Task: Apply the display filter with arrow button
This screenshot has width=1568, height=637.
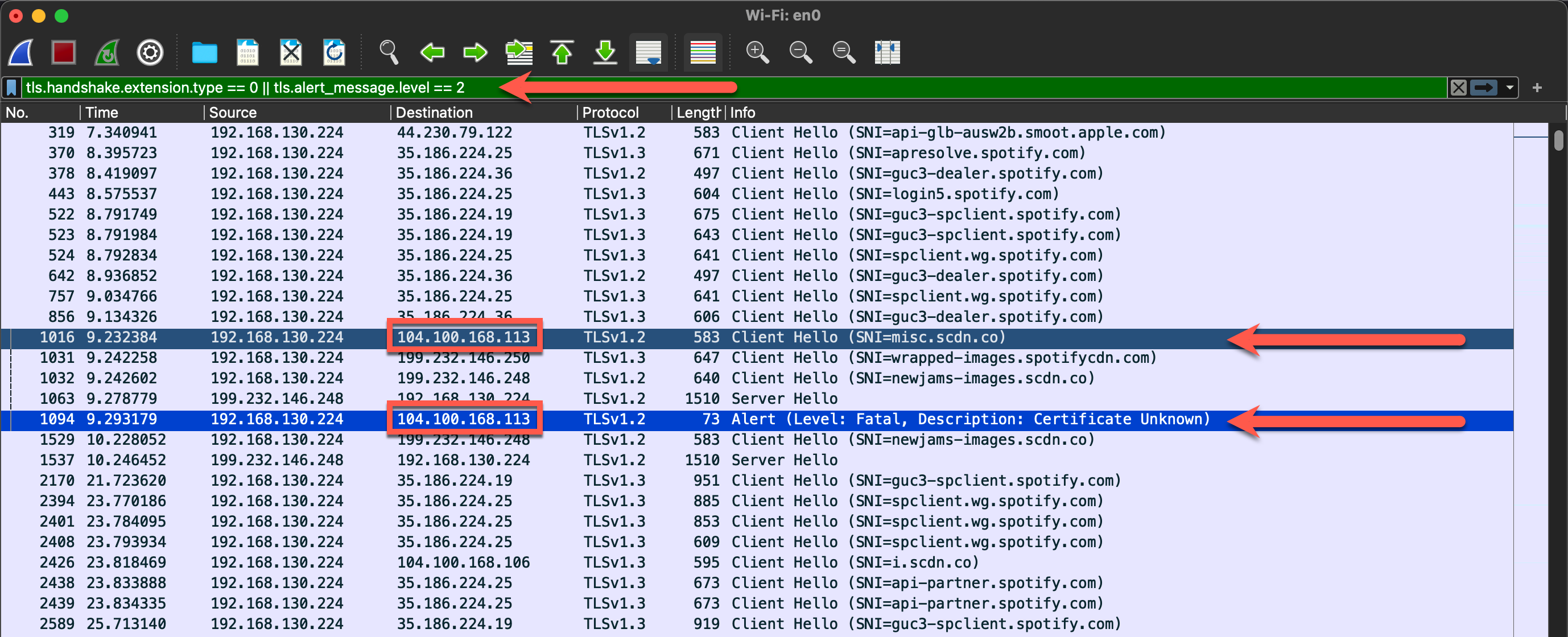Action: pyautogui.click(x=1483, y=87)
